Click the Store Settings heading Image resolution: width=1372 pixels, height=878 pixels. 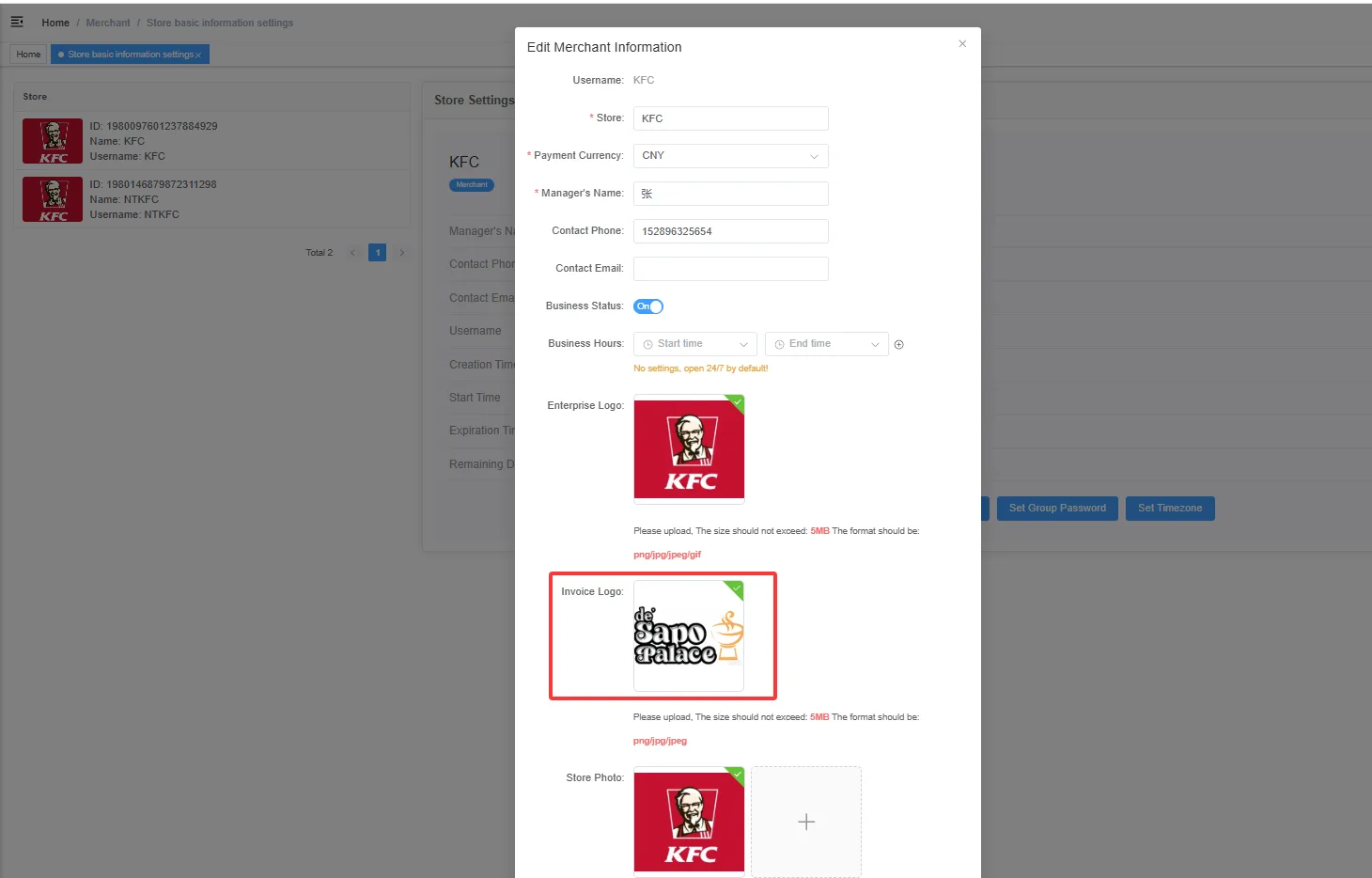475,101
